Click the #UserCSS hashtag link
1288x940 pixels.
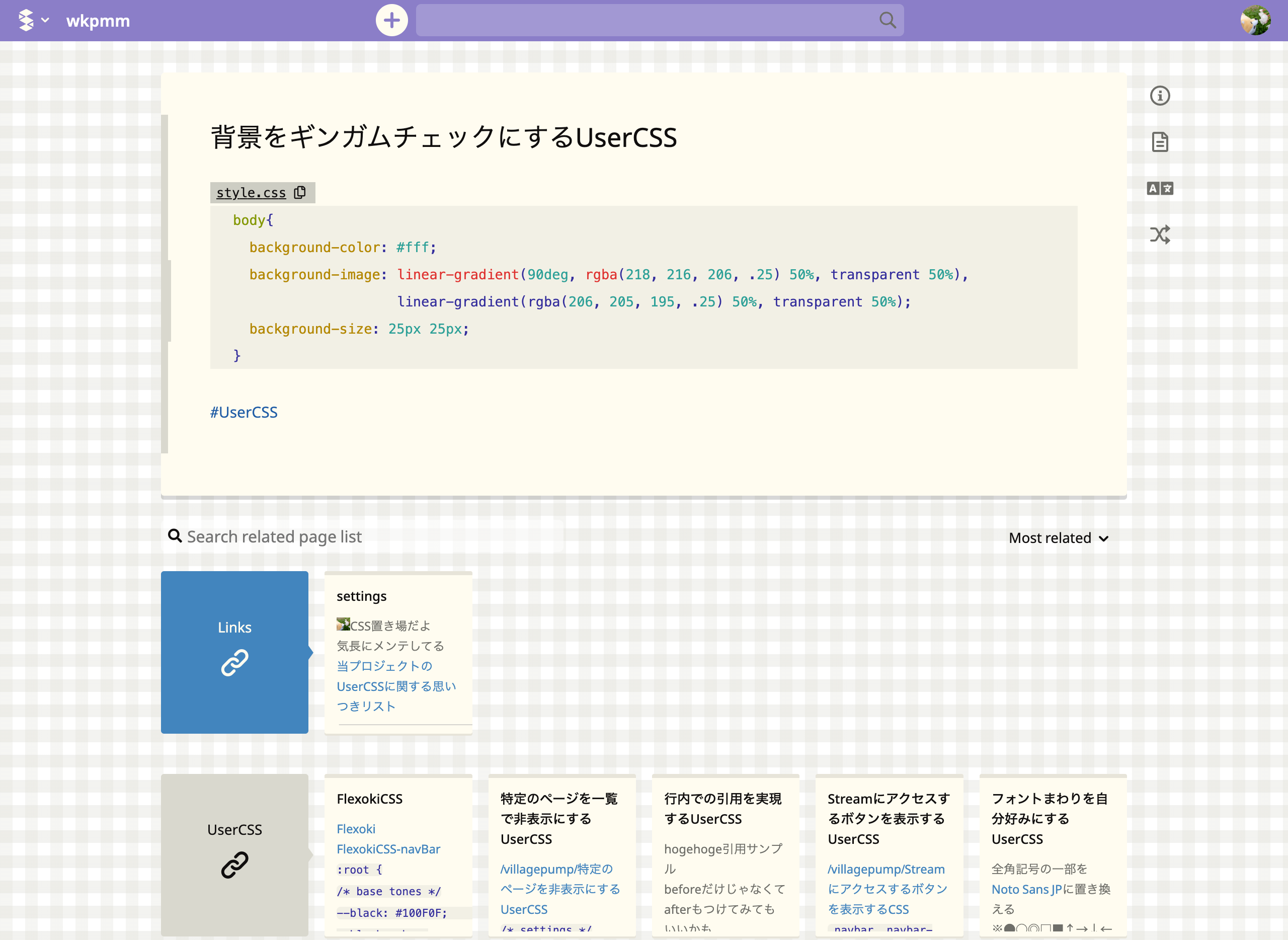pos(244,412)
